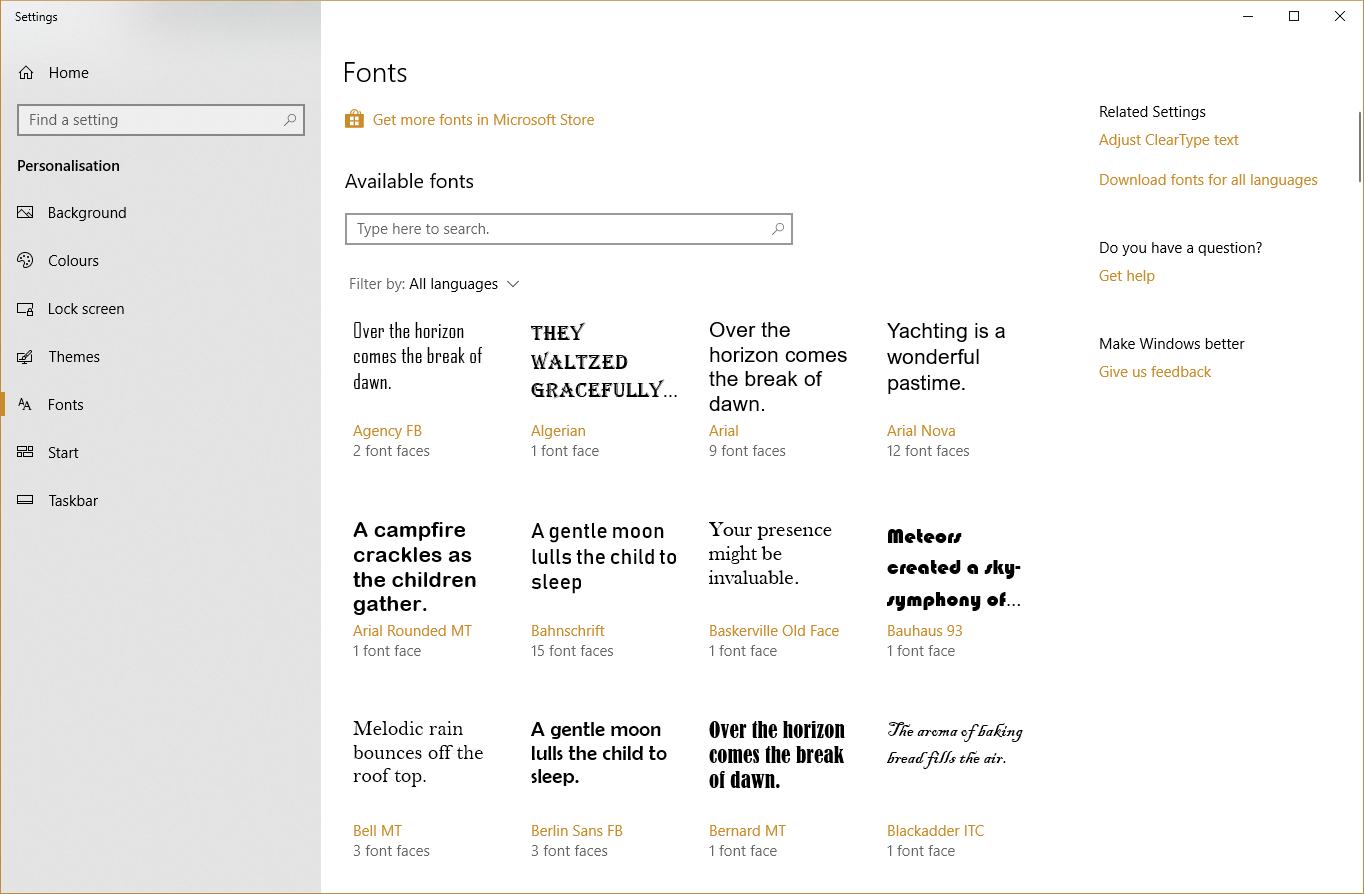This screenshot has width=1364, height=894.
Task: Click the Home icon in sidebar
Action: tap(26, 73)
